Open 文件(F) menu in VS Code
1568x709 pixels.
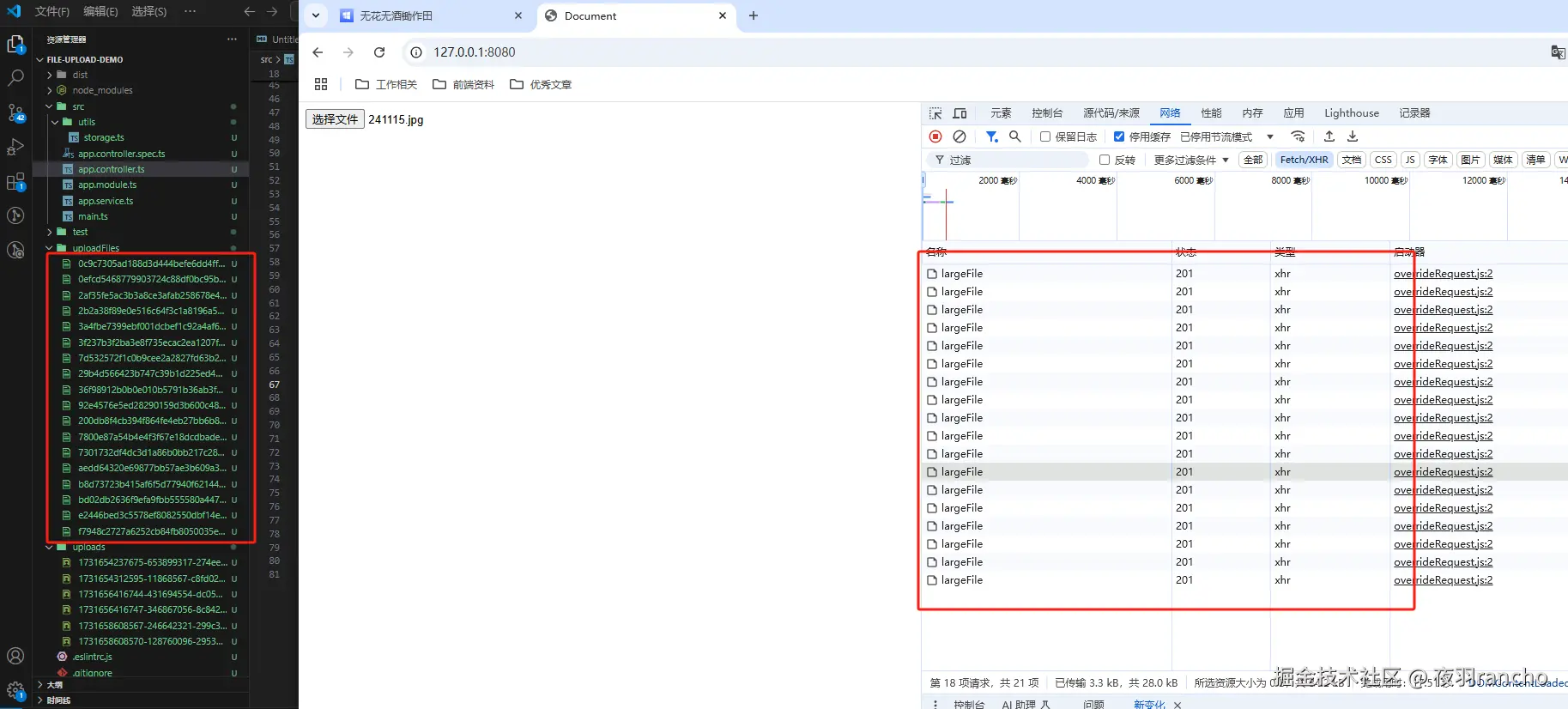(x=51, y=11)
